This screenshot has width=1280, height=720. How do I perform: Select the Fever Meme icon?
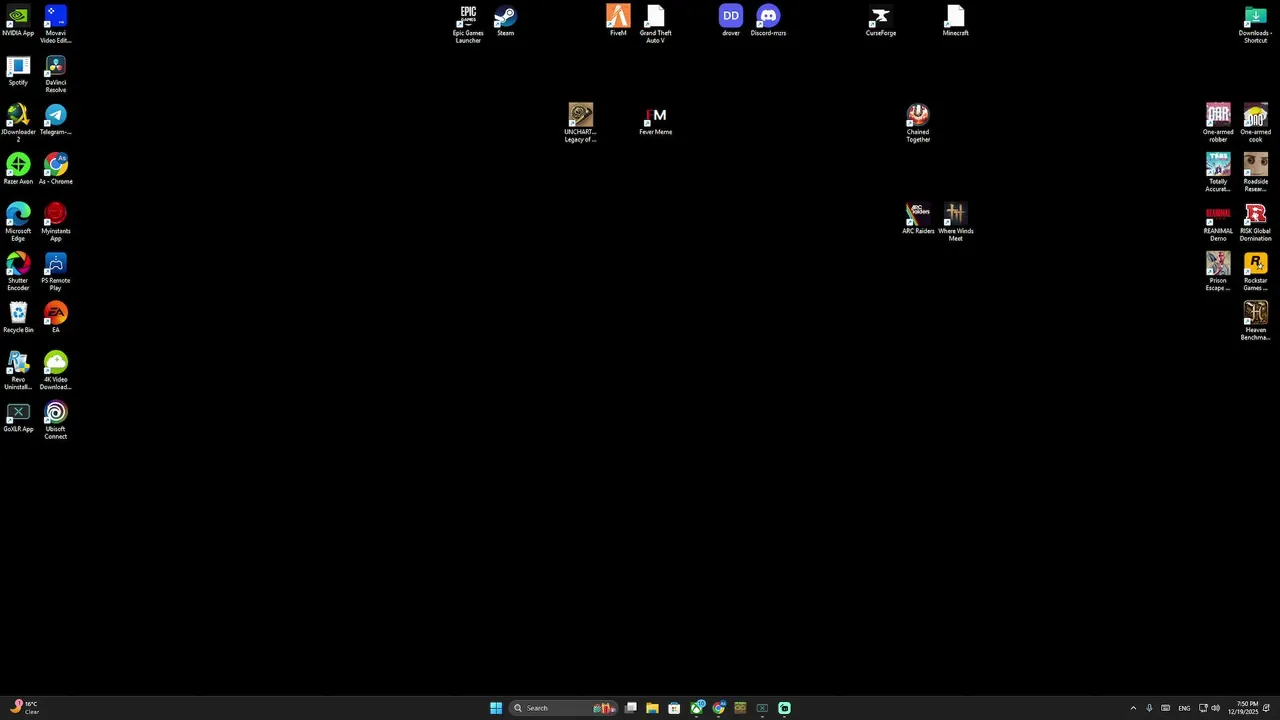click(656, 120)
